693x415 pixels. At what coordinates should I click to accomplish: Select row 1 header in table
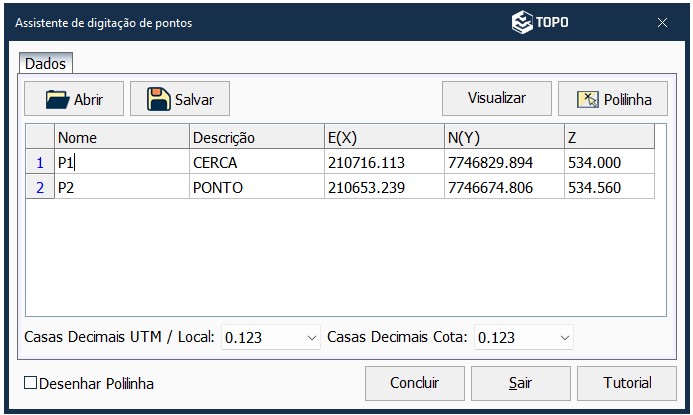(x=40, y=162)
